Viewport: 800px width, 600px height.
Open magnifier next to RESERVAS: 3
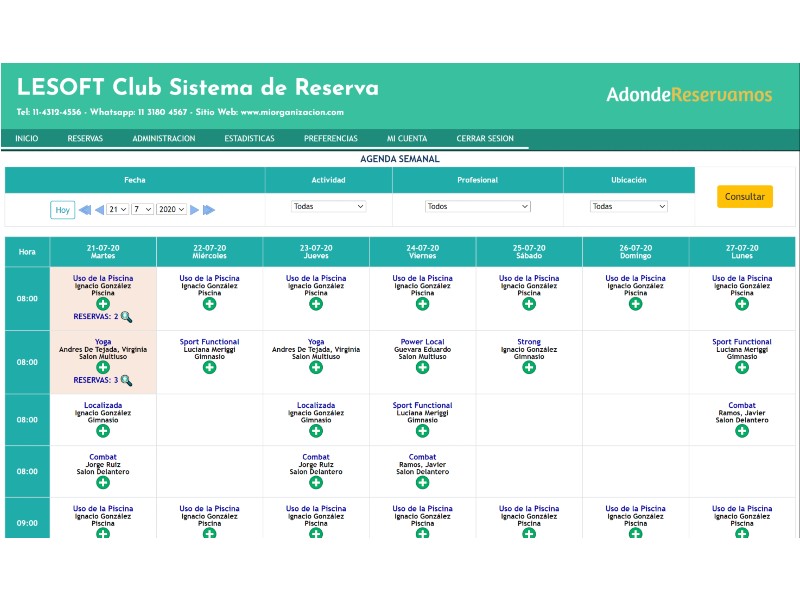pos(126,380)
